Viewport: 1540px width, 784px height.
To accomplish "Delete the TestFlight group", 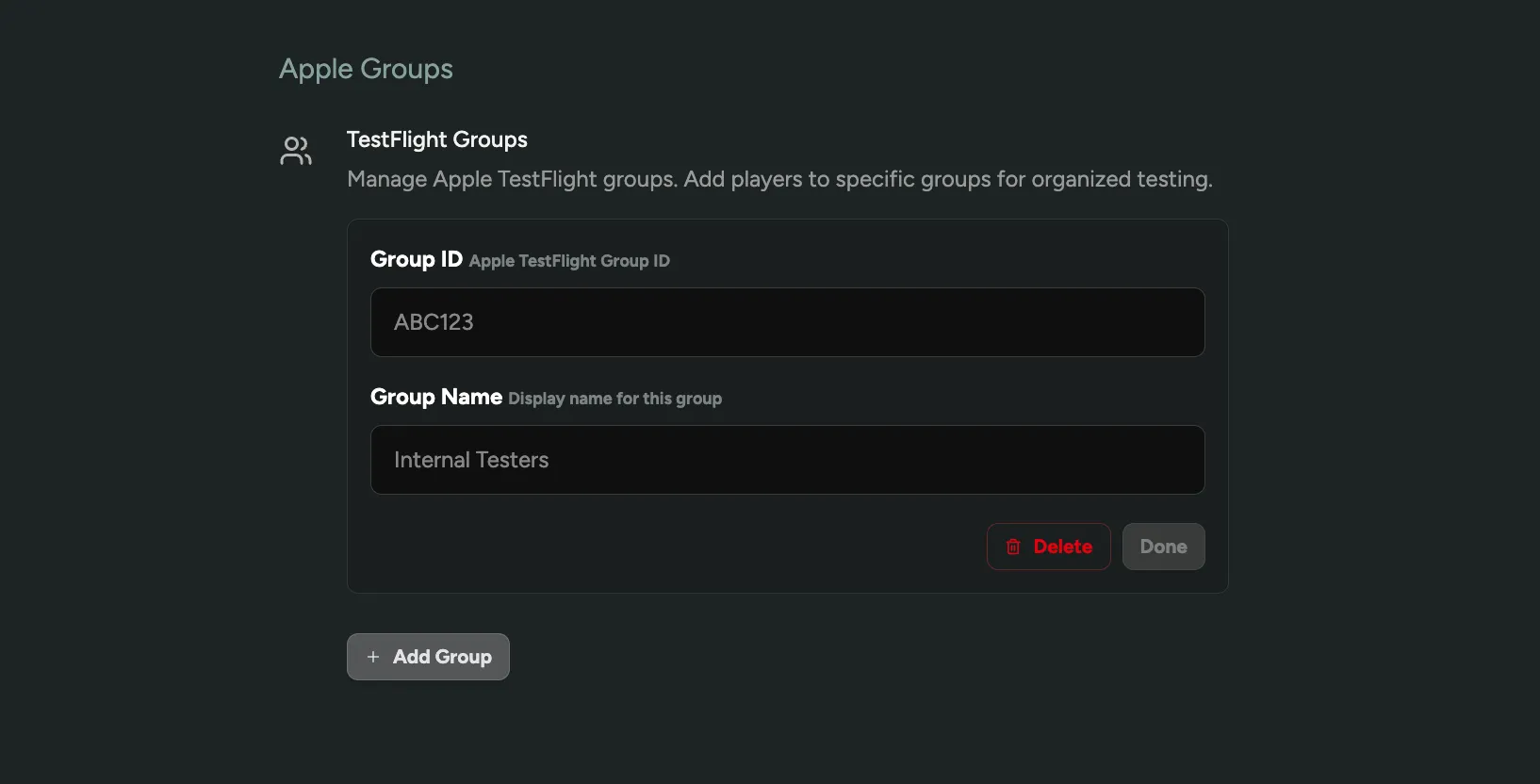I will pos(1048,547).
